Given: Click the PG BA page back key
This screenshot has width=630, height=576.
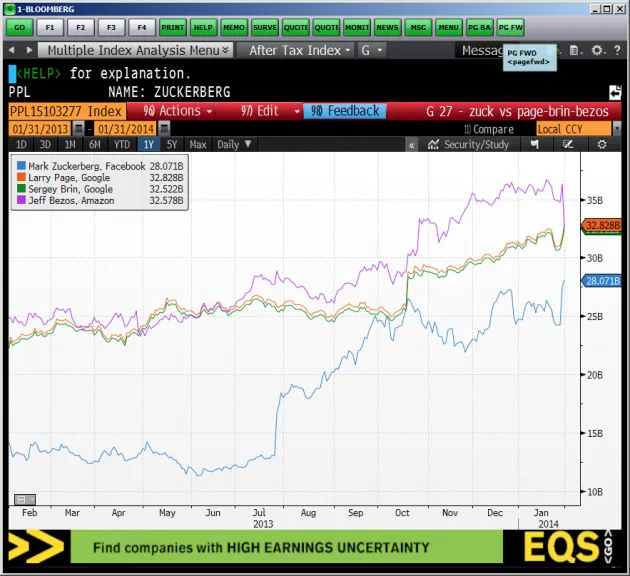Looking at the screenshot, I should pyautogui.click(x=479, y=27).
